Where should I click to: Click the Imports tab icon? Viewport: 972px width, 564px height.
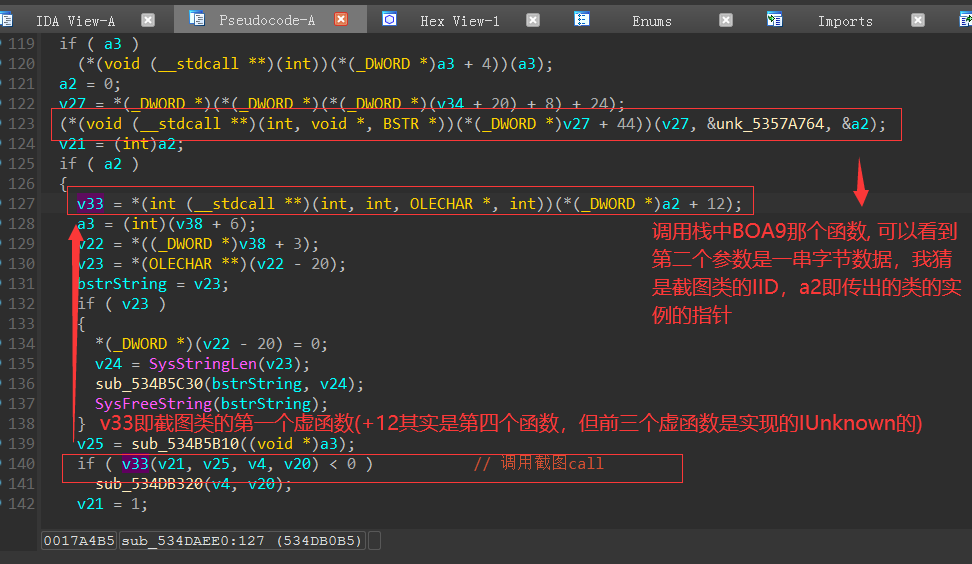(774, 19)
